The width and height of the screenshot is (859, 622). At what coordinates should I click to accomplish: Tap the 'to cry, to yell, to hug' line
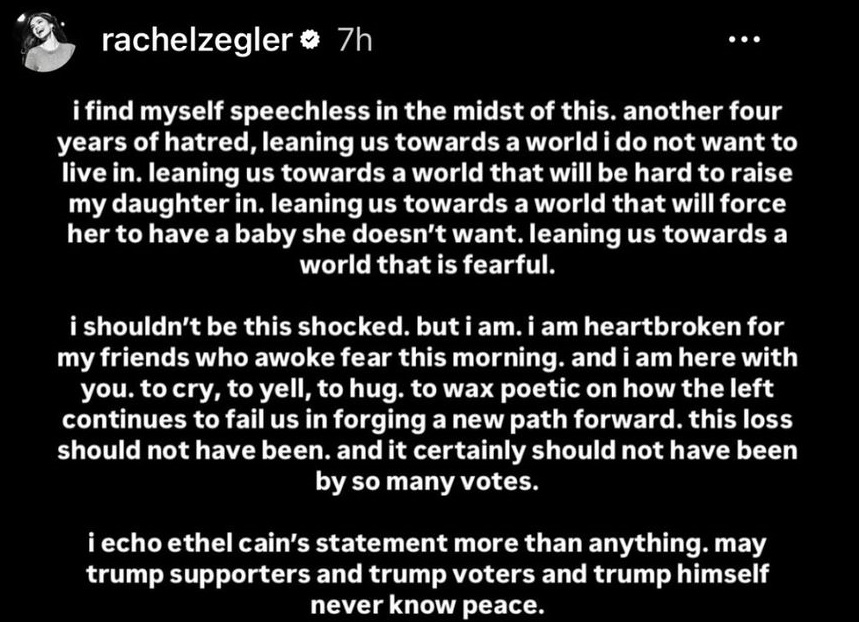click(x=427, y=389)
